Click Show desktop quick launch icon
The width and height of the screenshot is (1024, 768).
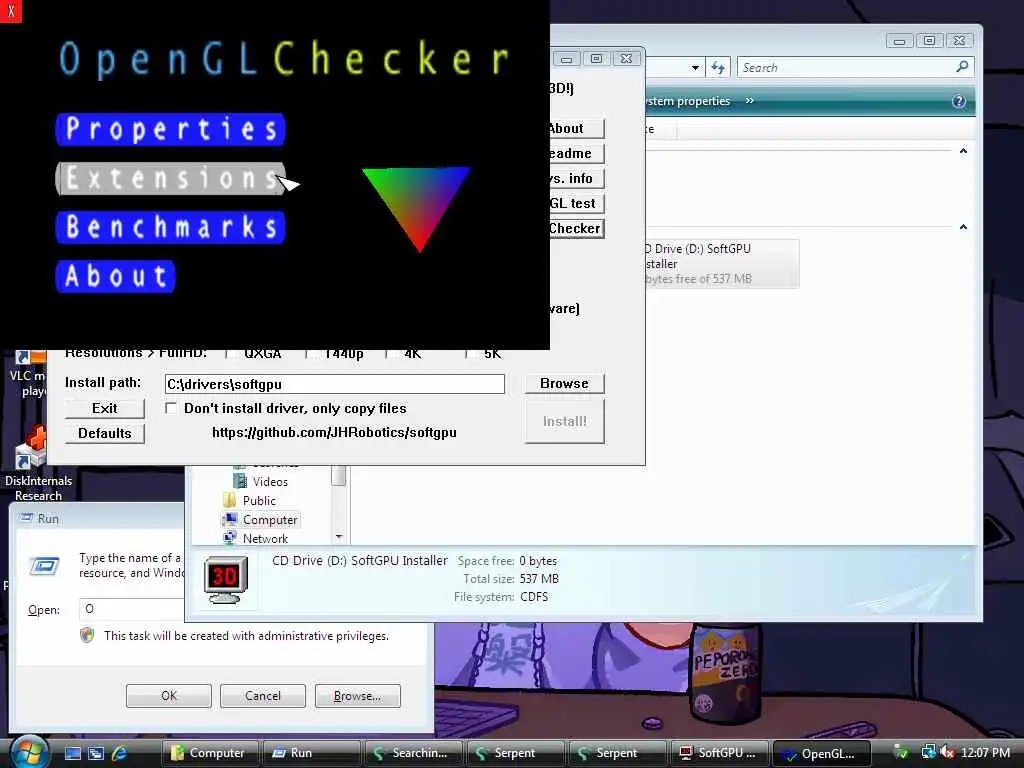tap(72, 753)
